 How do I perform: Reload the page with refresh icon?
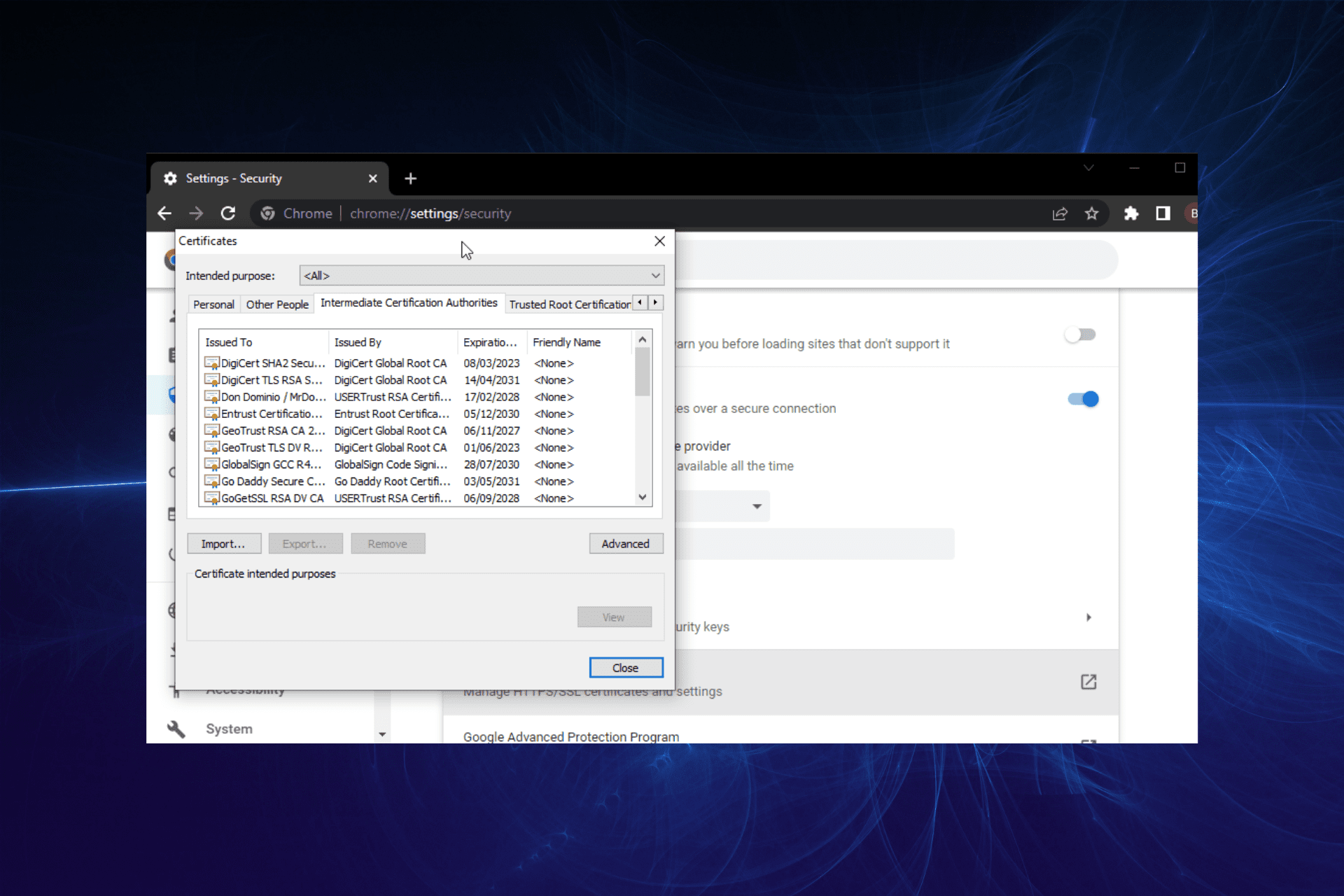228,213
